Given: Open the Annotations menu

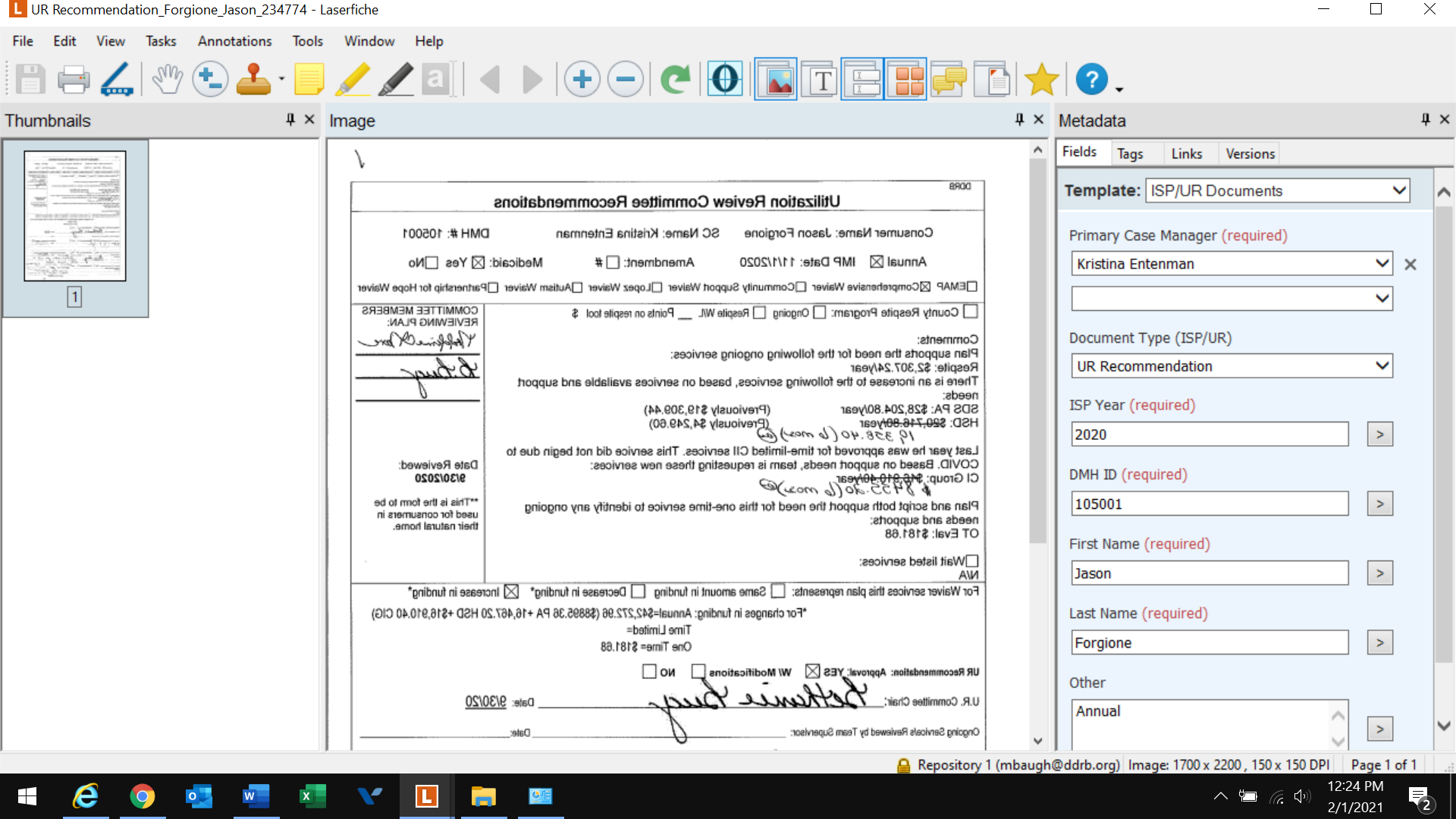Looking at the screenshot, I should click(234, 41).
